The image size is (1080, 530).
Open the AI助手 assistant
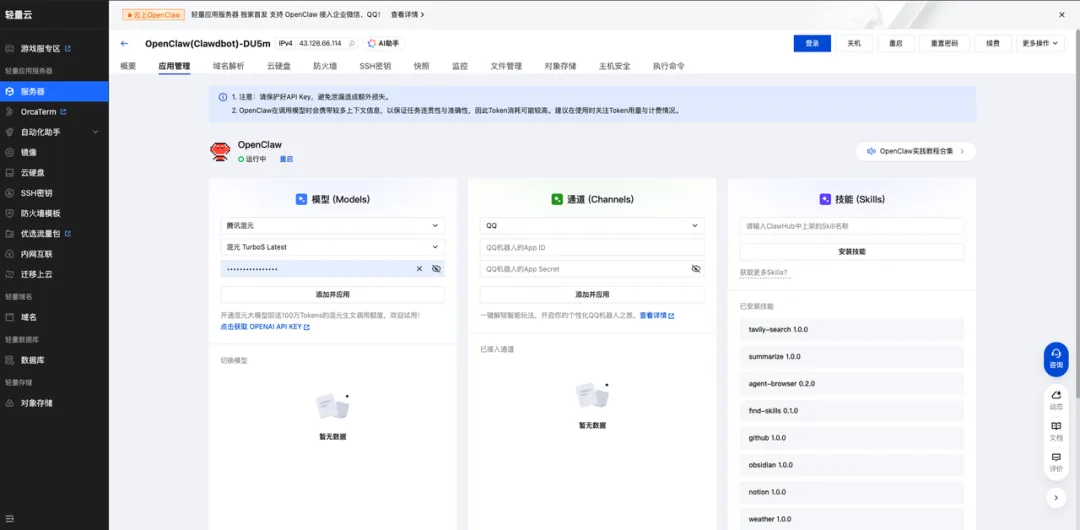(384, 43)
